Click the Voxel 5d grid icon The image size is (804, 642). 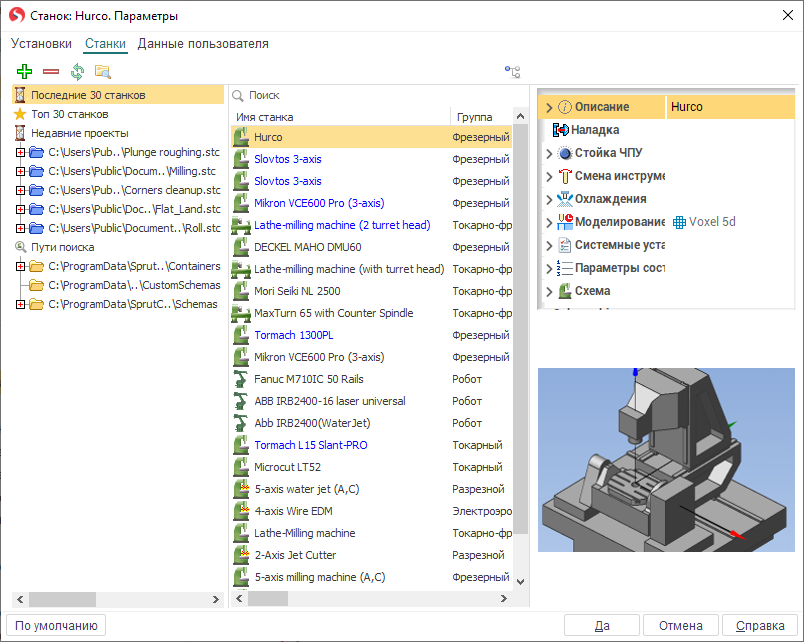point(680,222)
